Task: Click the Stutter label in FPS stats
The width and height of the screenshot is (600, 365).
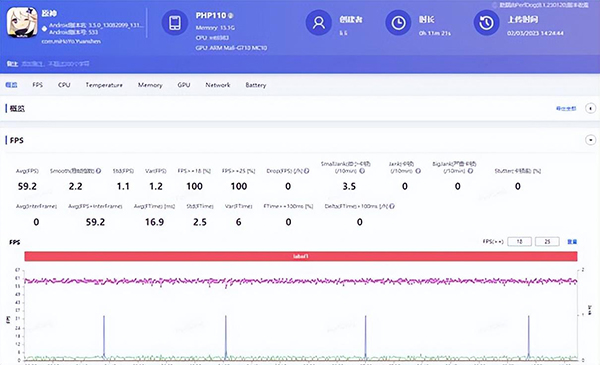Action: pos(517,171)
